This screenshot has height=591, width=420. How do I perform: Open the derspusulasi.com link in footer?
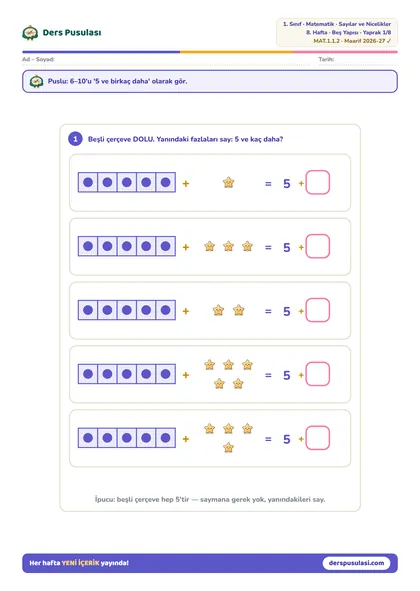pos(356,563)
